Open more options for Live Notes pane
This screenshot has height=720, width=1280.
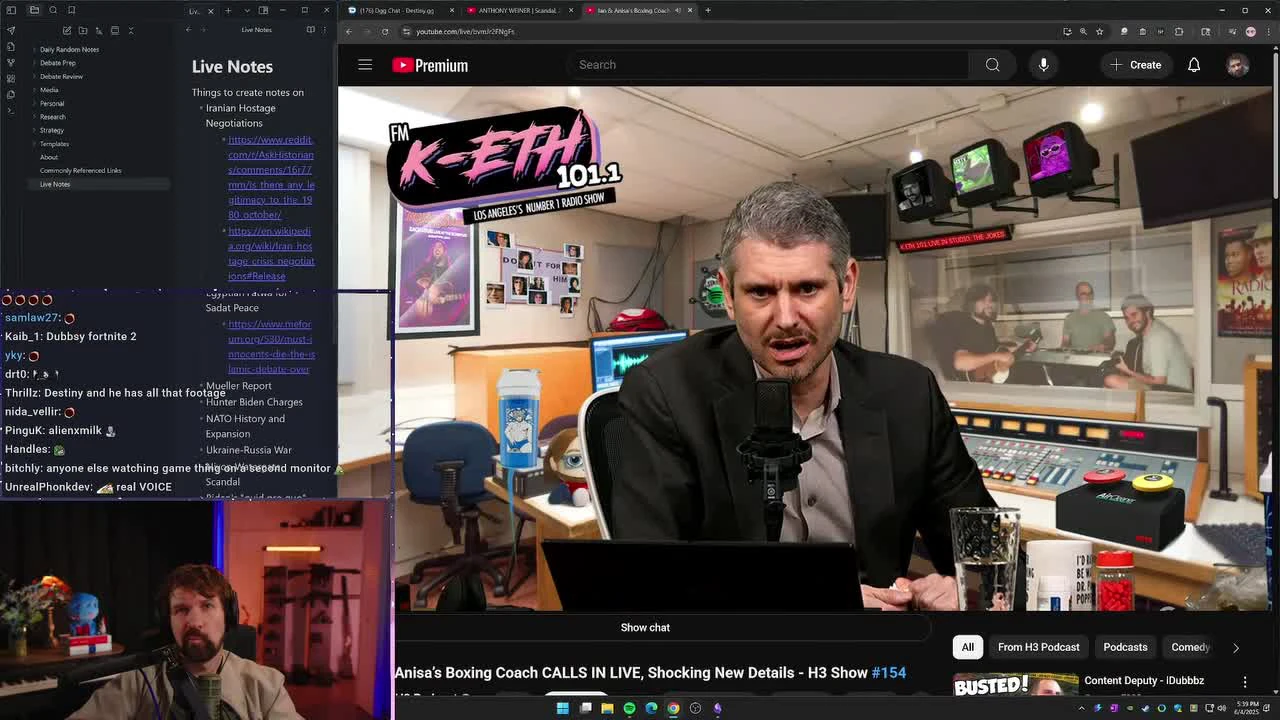(324, 30)
